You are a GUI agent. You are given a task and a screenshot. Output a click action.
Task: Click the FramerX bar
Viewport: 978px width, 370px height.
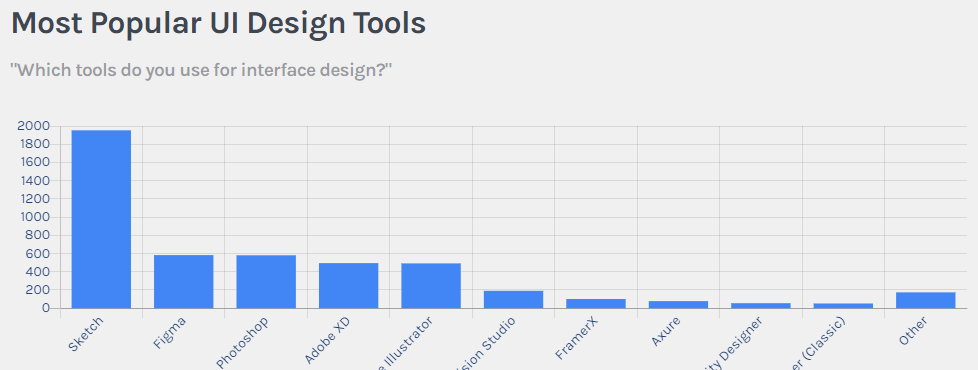pos(596,303)
